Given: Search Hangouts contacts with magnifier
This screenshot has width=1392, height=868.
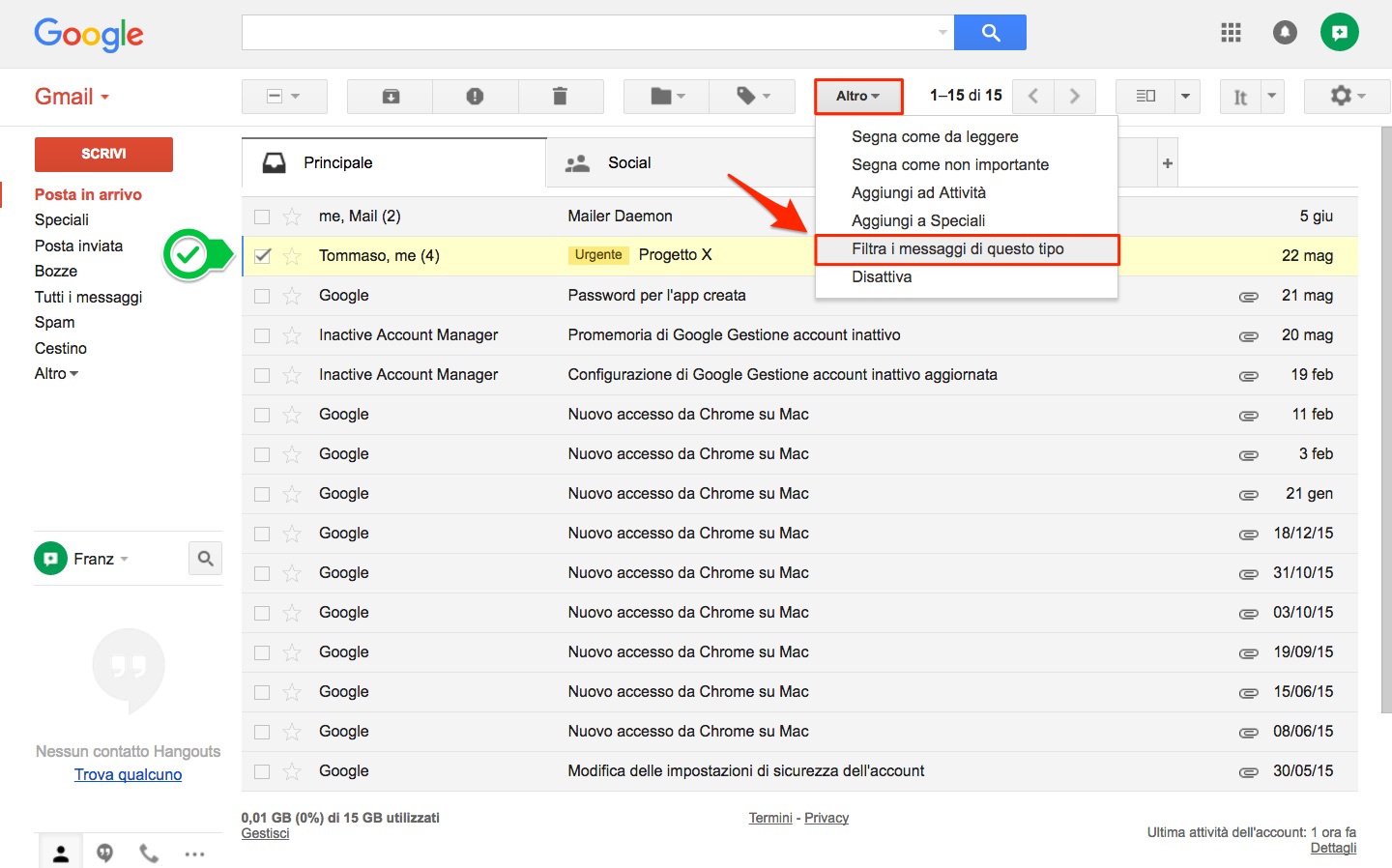Looking at the screenshot, I should (205, 559).
